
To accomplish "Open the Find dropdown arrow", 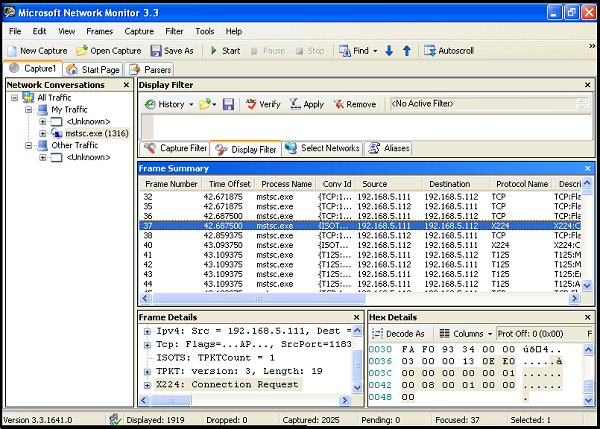I will pyautogui.click(x=375, y=51).
